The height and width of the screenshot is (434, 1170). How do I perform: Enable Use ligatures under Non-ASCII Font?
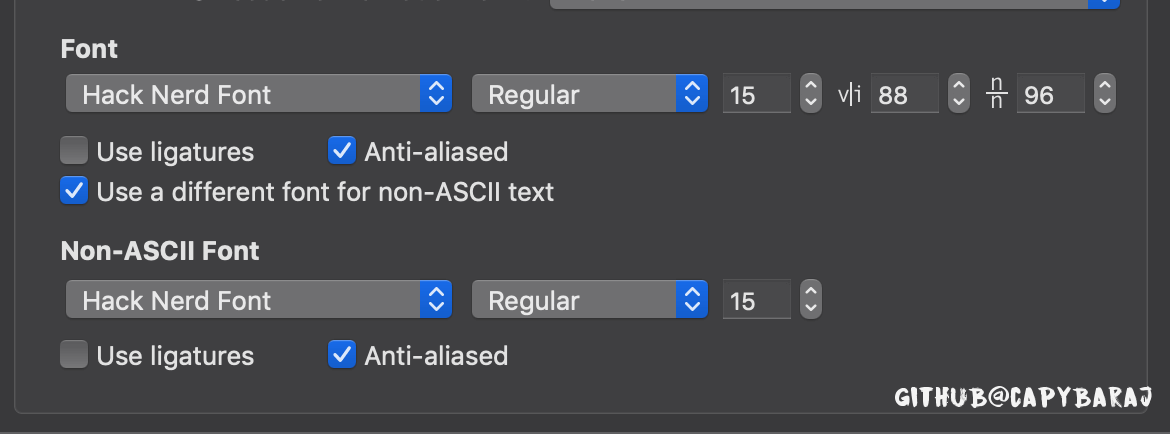pyautogui.click(x=74, y=355)
